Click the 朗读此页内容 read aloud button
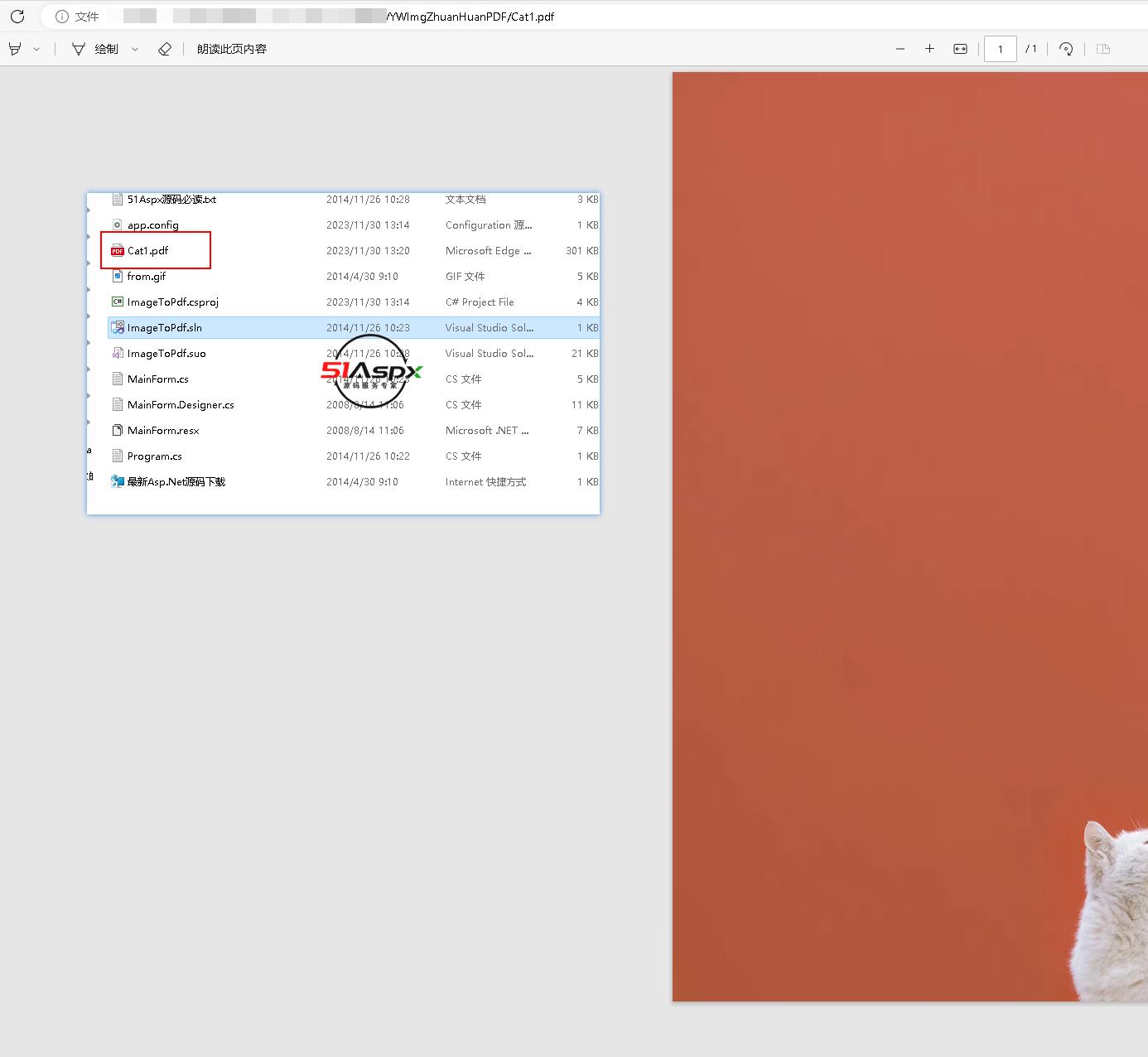This screenshot has width=1148, height=1057. click(x=232, y=49)
